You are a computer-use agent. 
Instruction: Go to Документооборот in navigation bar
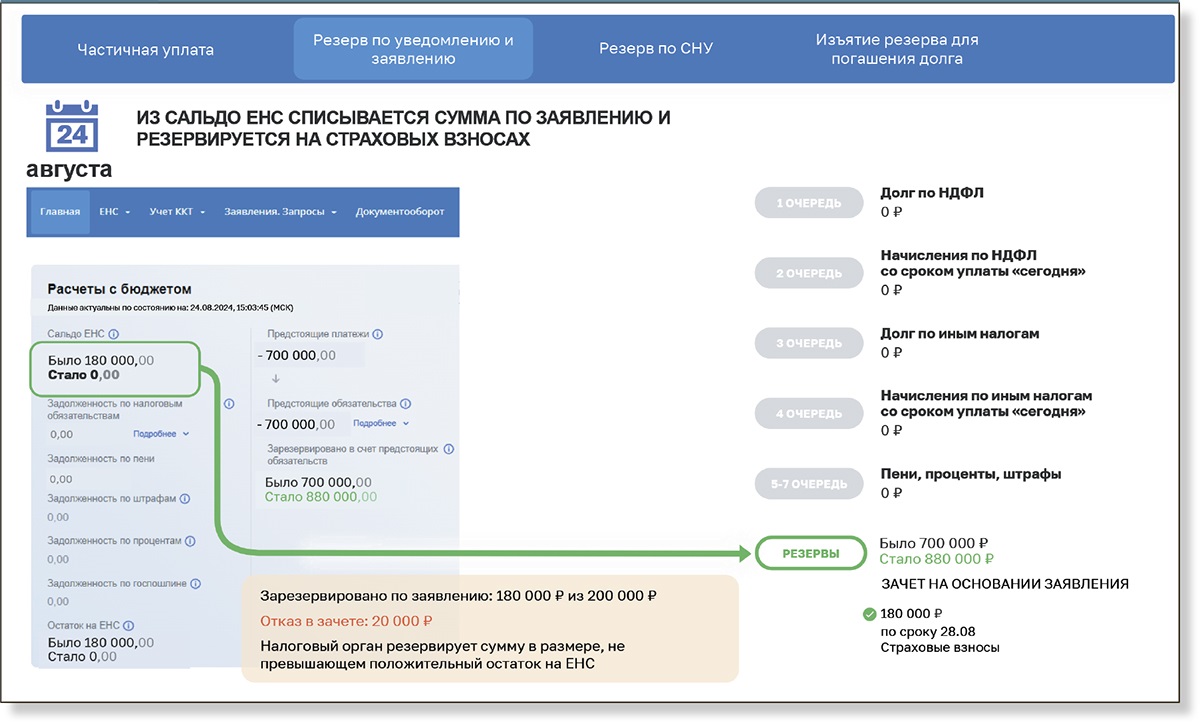400,212
